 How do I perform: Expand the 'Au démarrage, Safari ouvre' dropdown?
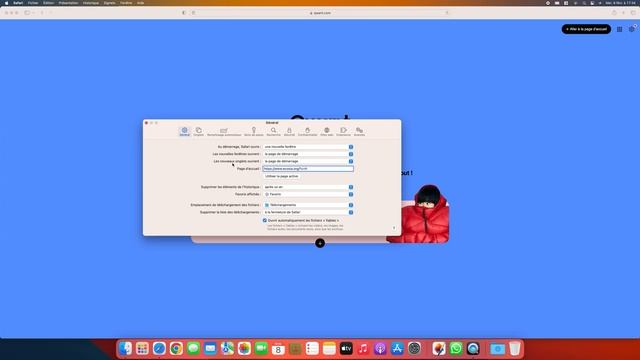coord(308,147)
